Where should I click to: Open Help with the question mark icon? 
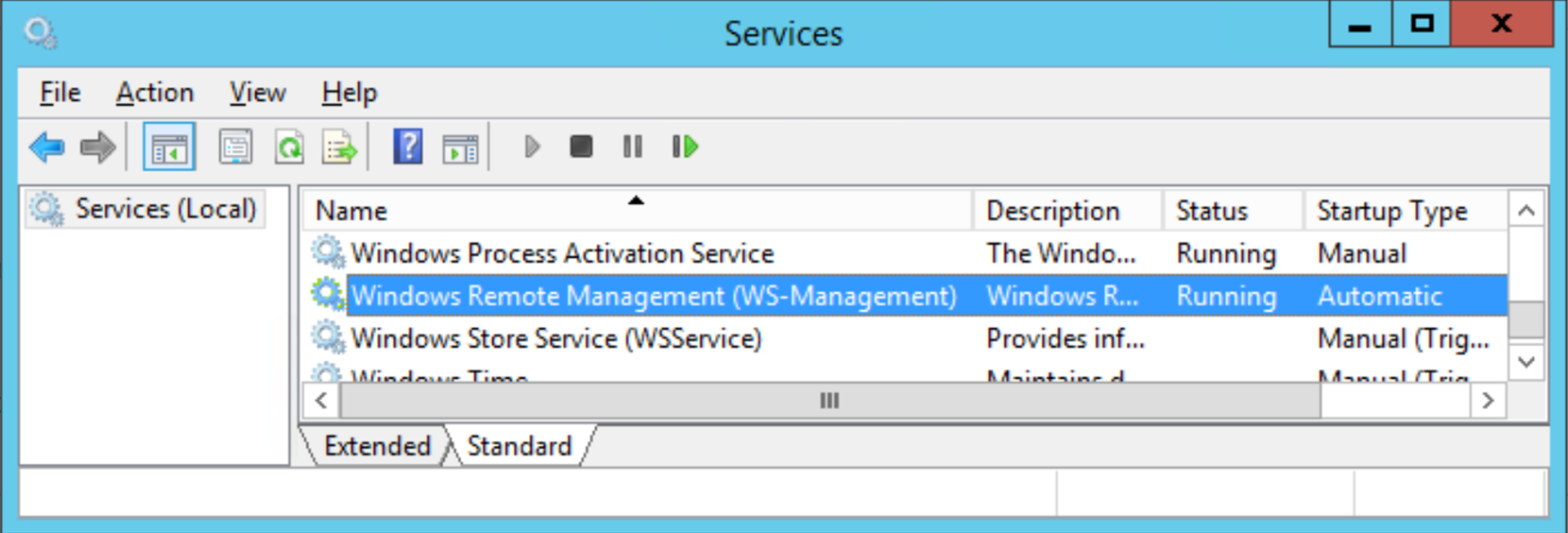pos(407,147)
